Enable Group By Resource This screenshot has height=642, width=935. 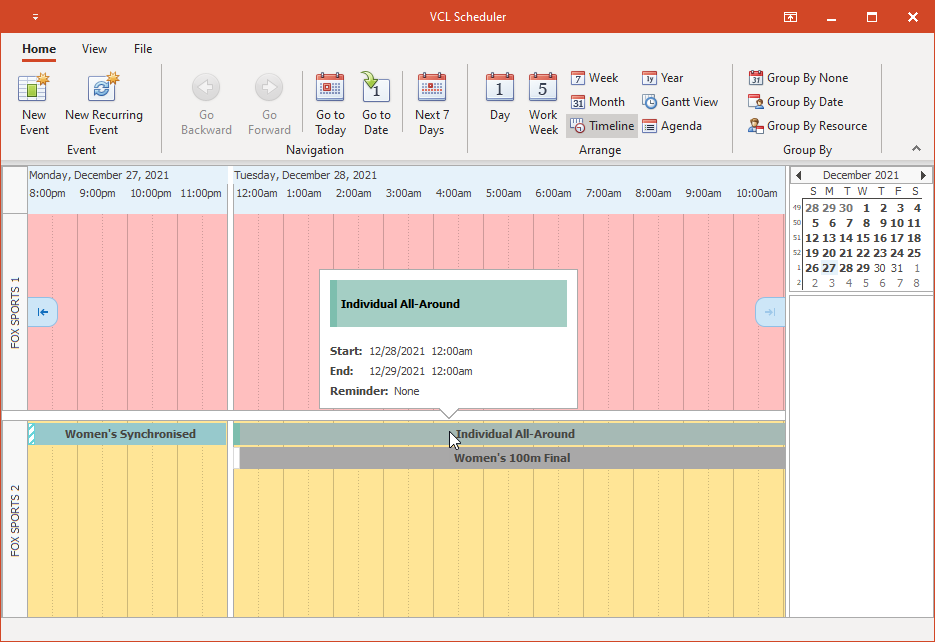pos(808,125)
